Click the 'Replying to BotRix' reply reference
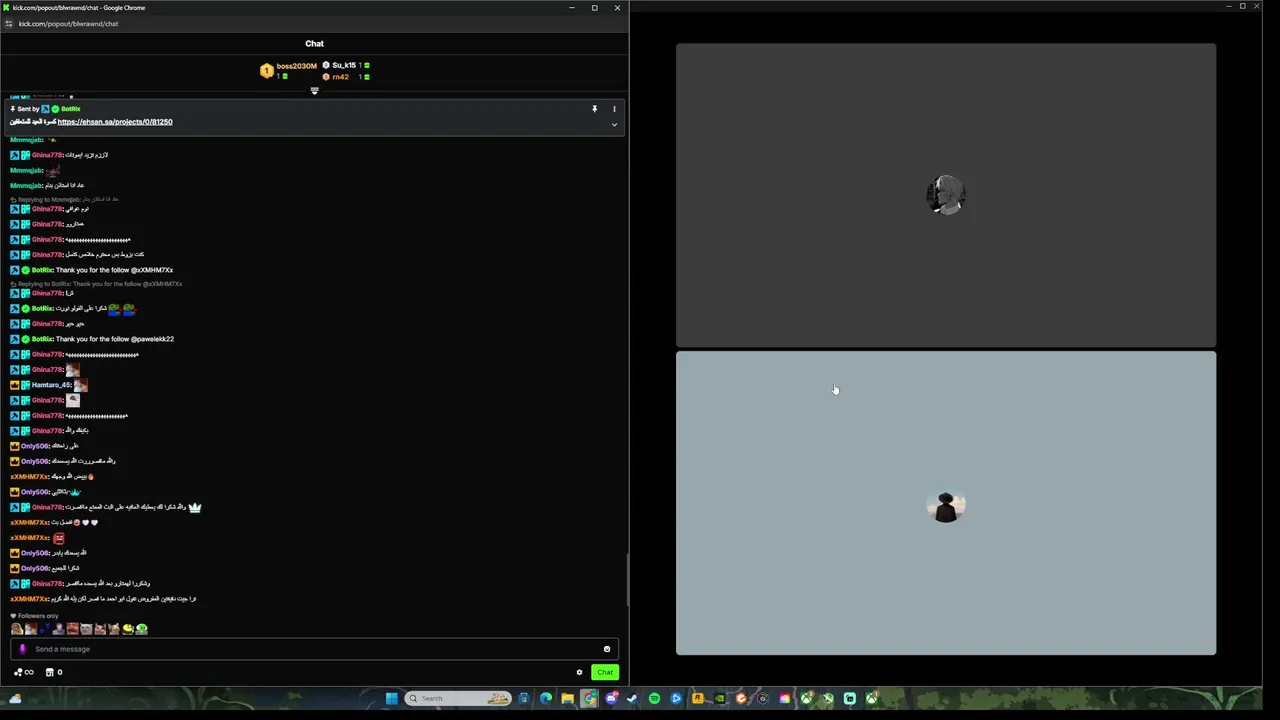The width and height of the screenshot is (1280, 720). 96,284
